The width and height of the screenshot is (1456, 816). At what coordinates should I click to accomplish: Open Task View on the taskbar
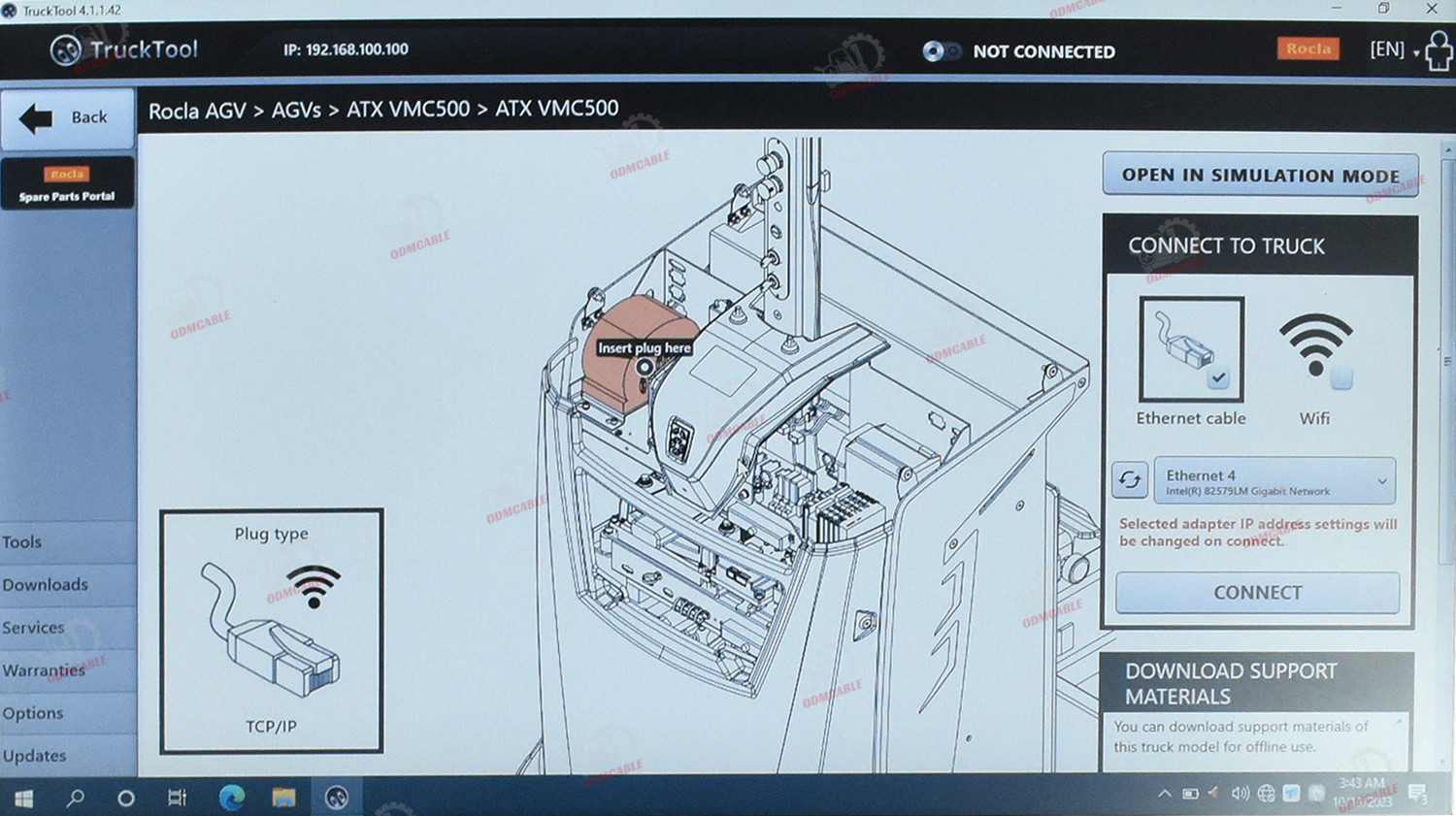click(x=177, y=798)
